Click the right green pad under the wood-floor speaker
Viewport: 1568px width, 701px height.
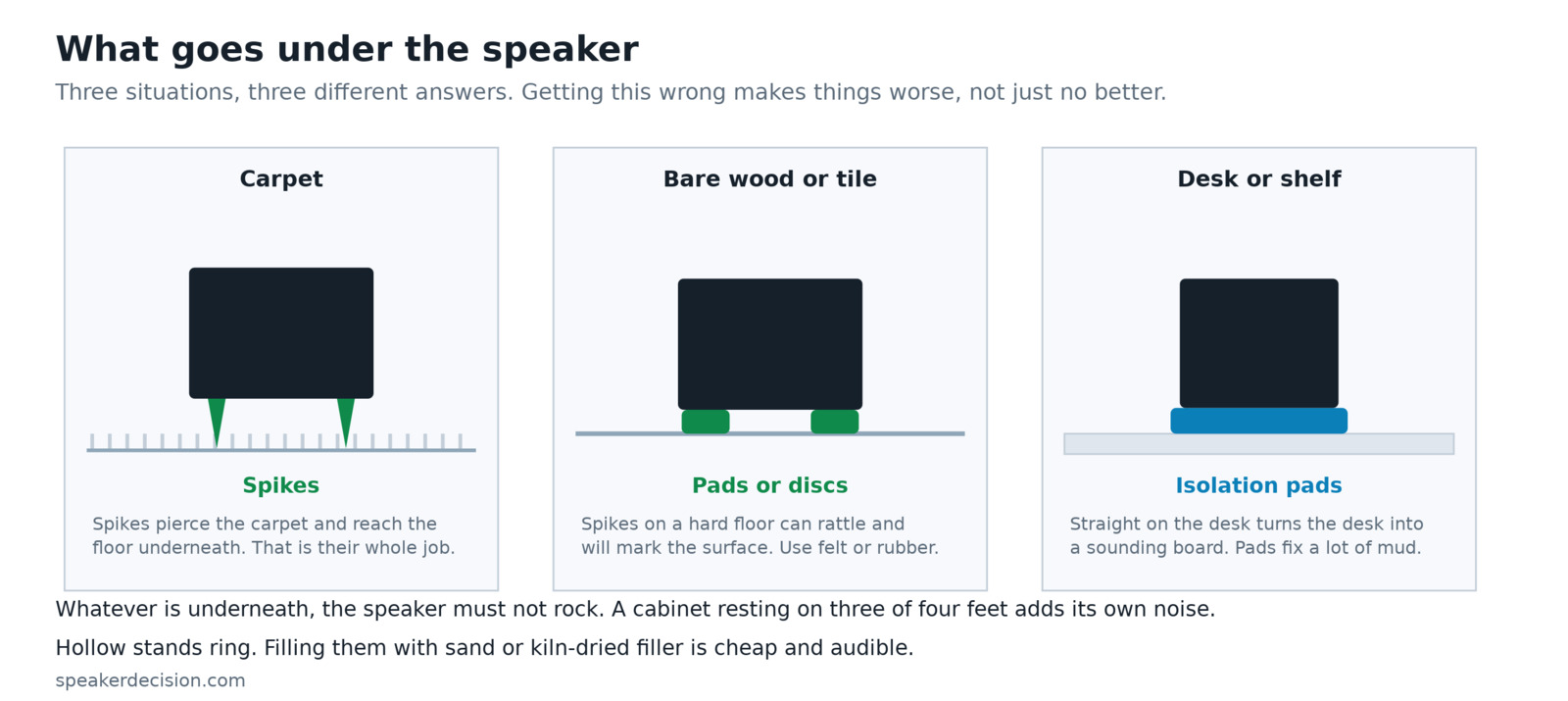pos(835,422)
